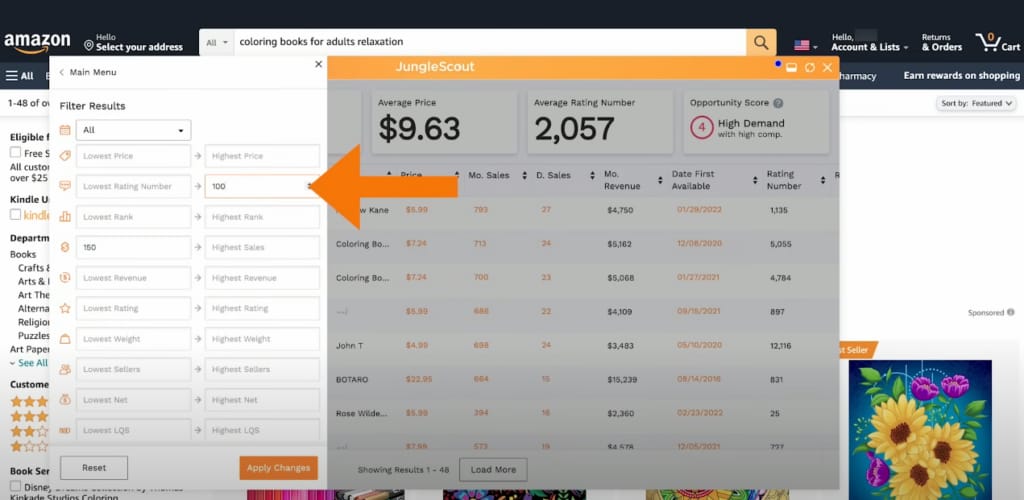Tick the Disney Dreams Collection checkbox

click(15, 486)
